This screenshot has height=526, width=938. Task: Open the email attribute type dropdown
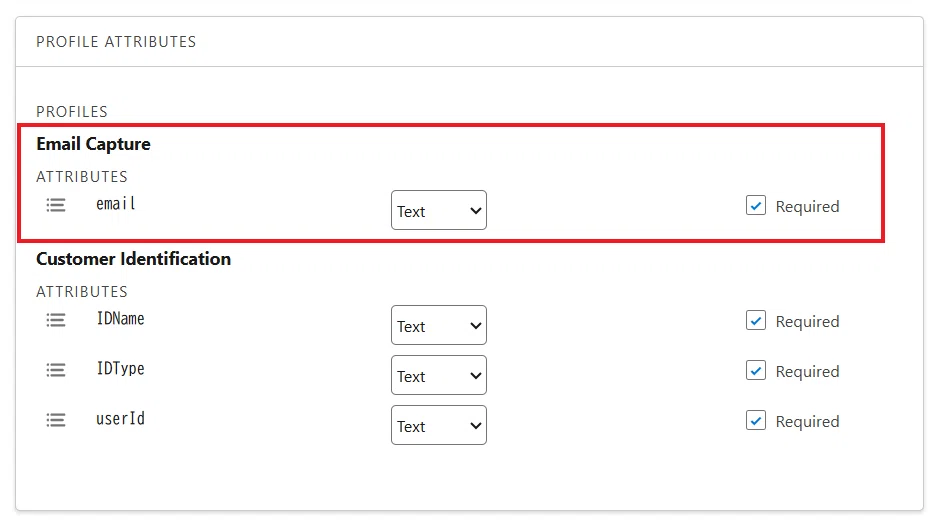click(438, 210)
